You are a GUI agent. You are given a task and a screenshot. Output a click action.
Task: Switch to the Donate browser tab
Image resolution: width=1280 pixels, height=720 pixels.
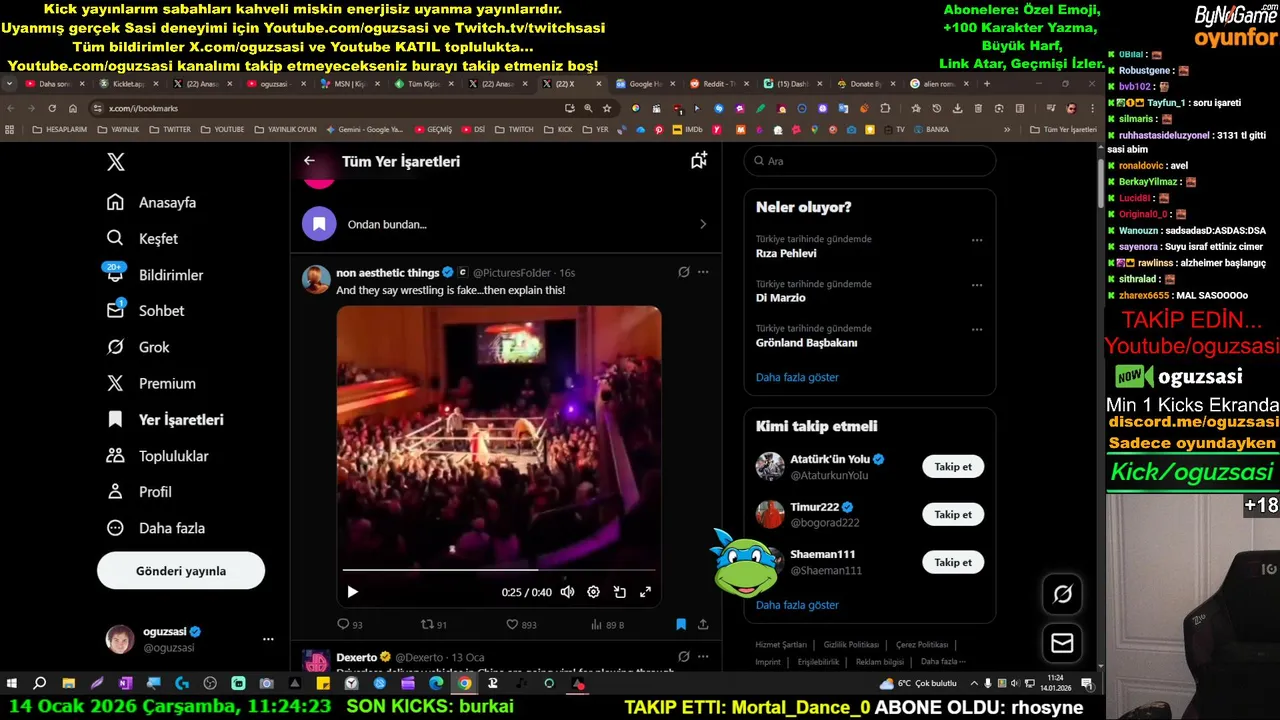click(866, 84)
